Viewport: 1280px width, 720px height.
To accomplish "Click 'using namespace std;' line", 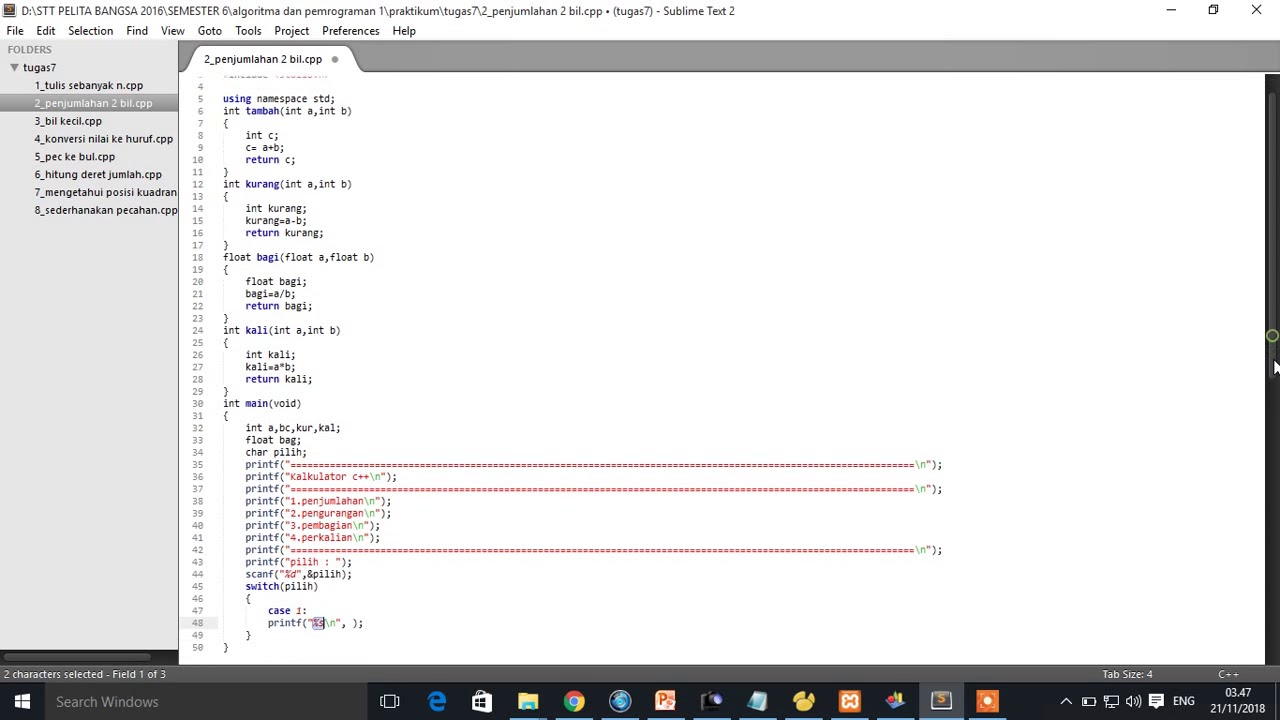I will (279, 99).
